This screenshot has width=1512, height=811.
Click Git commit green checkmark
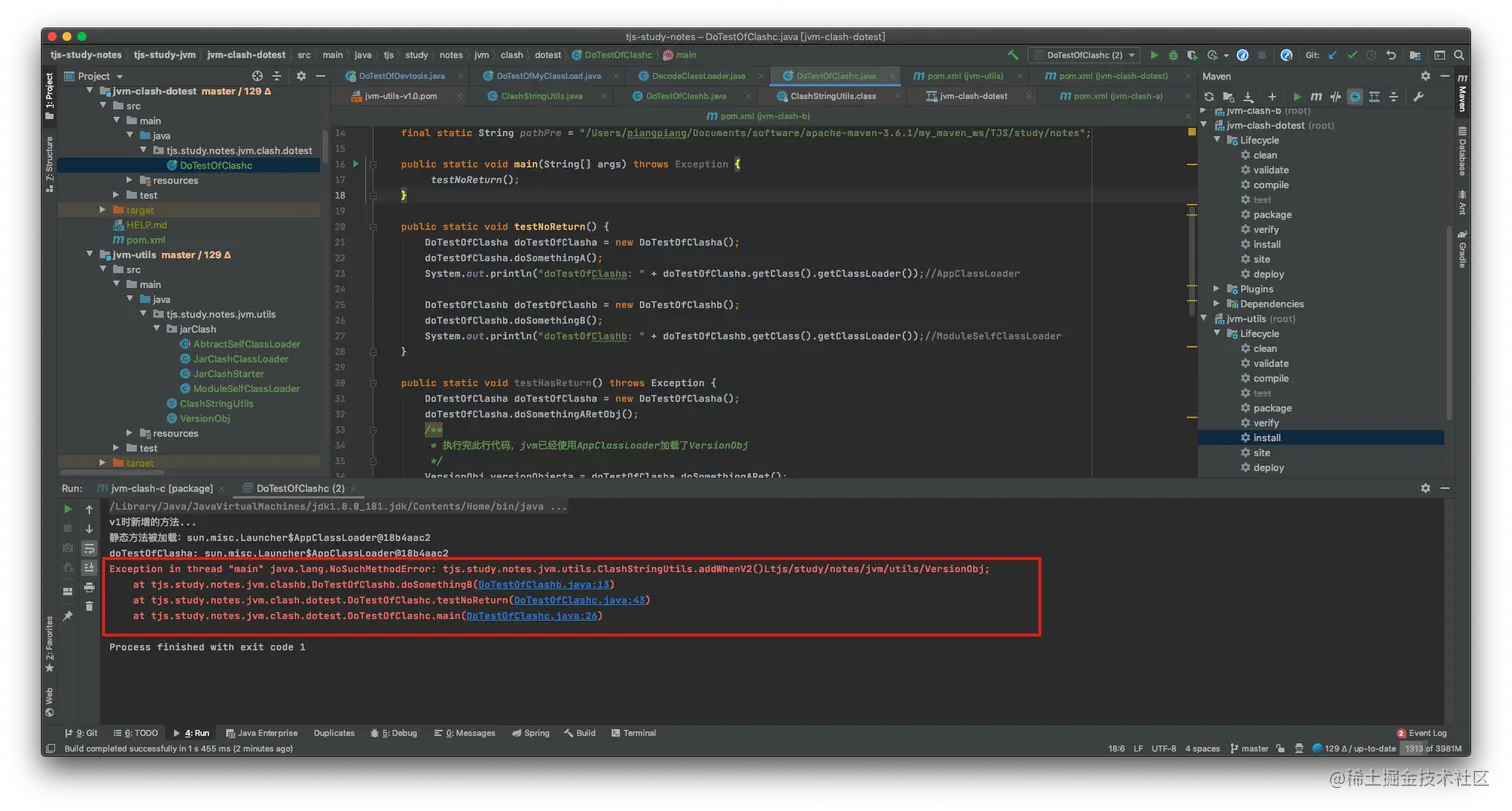pos(1352,55)
